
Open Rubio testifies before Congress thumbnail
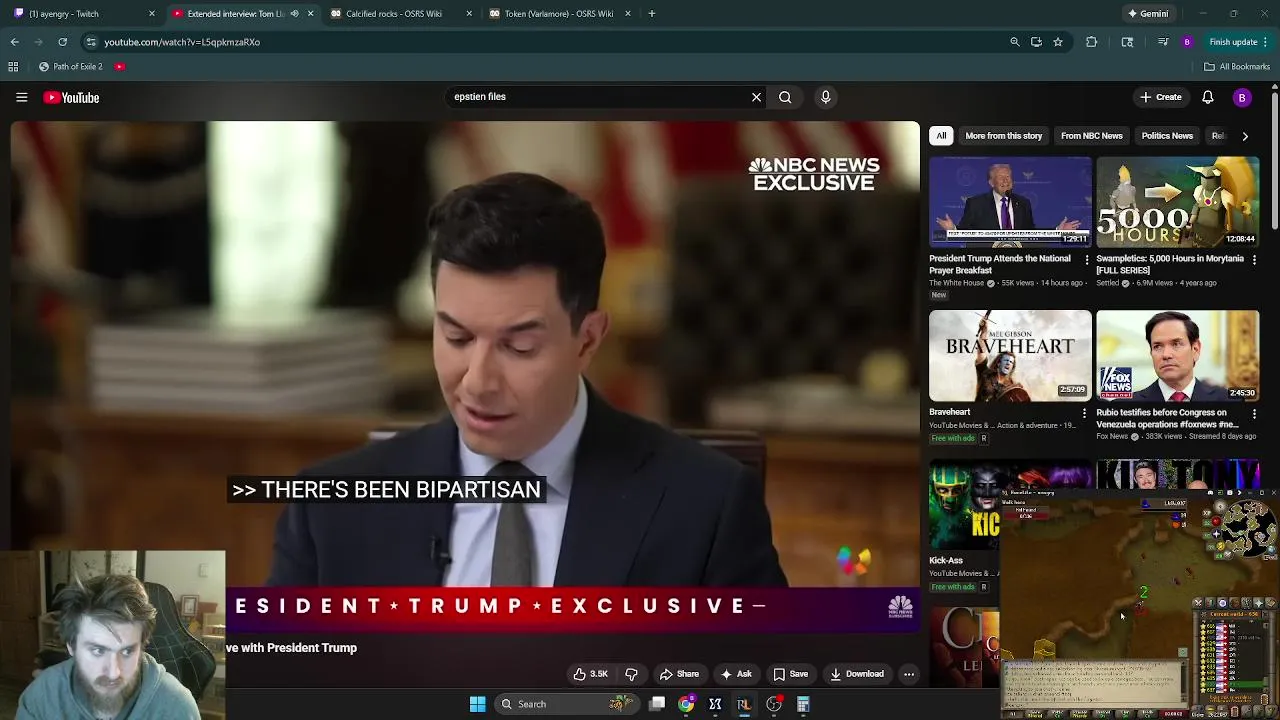(x=1177, y=356)
